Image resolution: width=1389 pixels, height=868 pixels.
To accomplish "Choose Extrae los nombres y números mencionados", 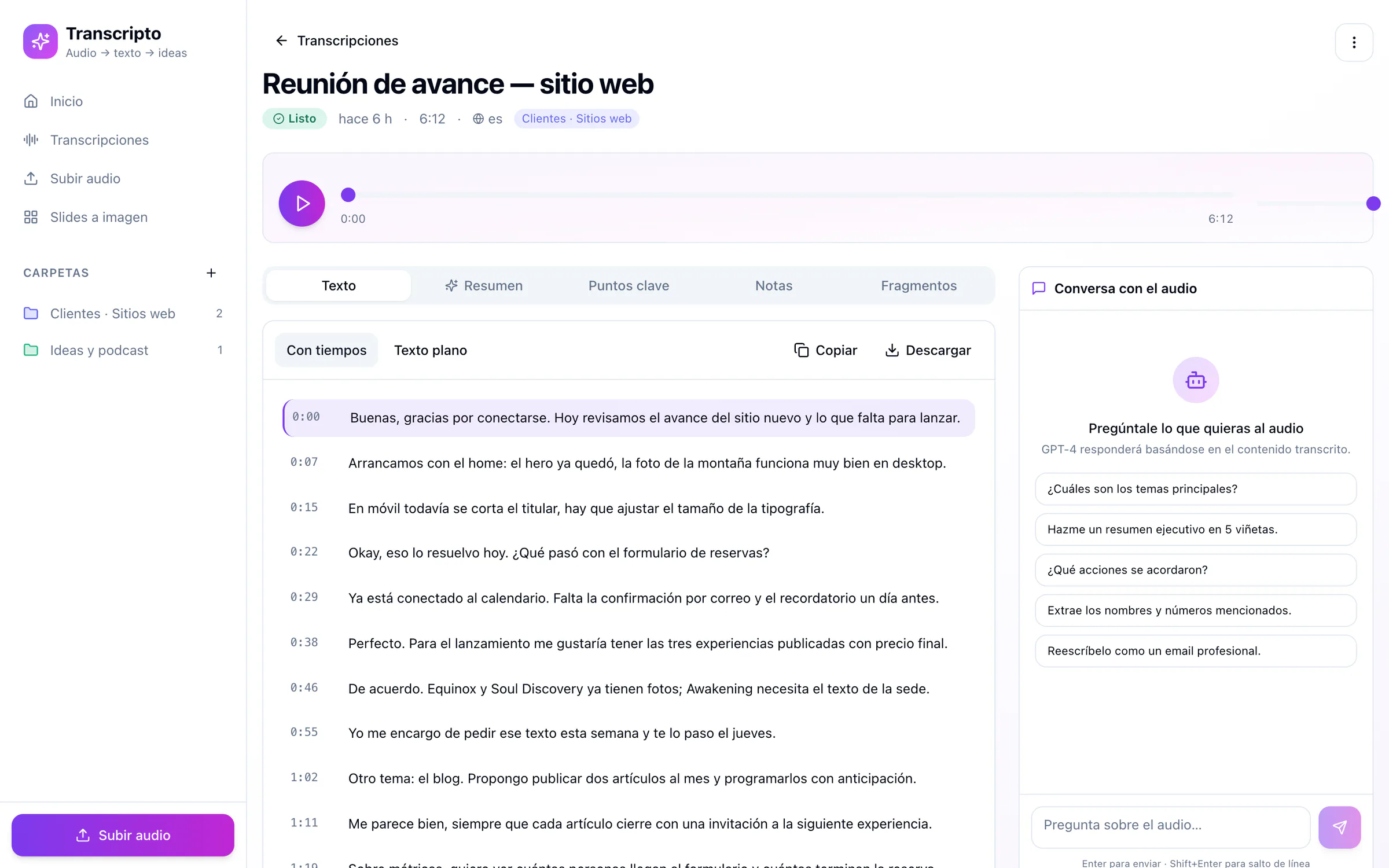I will tap(1196, 610).
